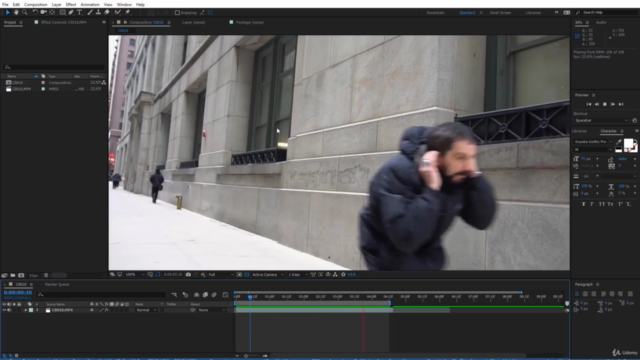The height and width of the screenshot is (360, 640).
Task: Expand C0010.MP4 layer properties triangle
Action: click(x=25, y=310)
